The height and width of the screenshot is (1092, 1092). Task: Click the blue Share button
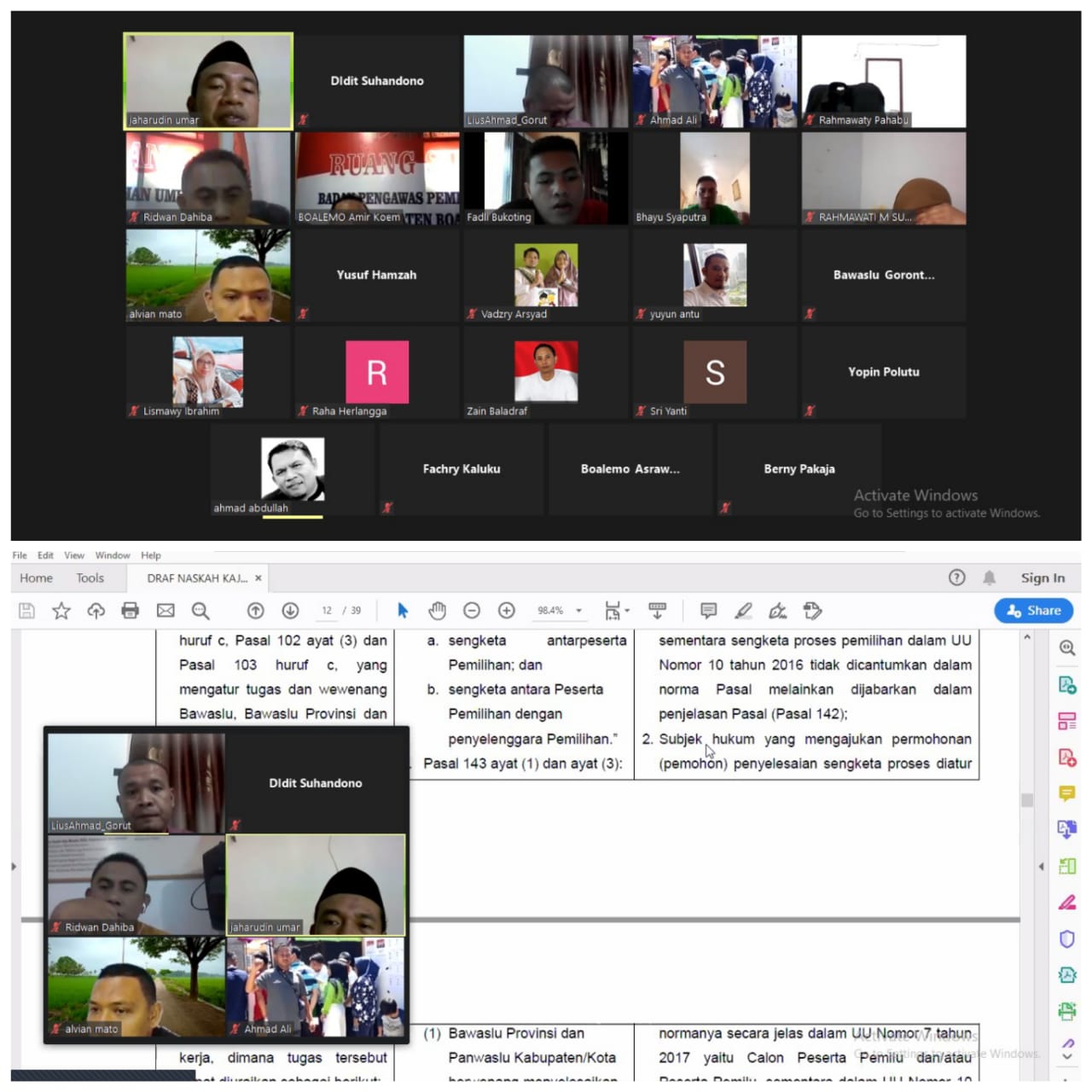[1033, 610]
